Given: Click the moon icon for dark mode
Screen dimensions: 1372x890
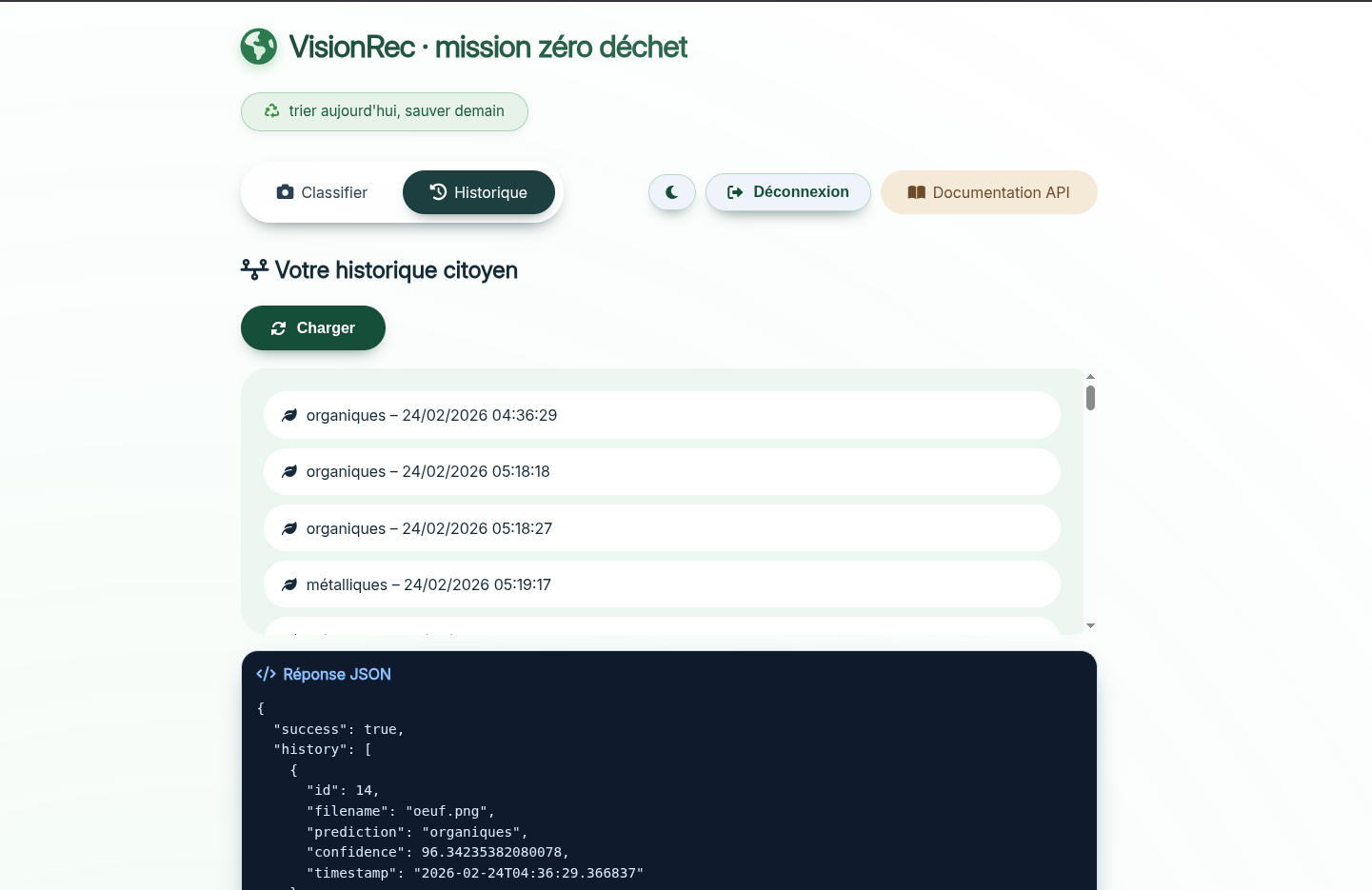Looking at the screenshot, I should (672, 192).
